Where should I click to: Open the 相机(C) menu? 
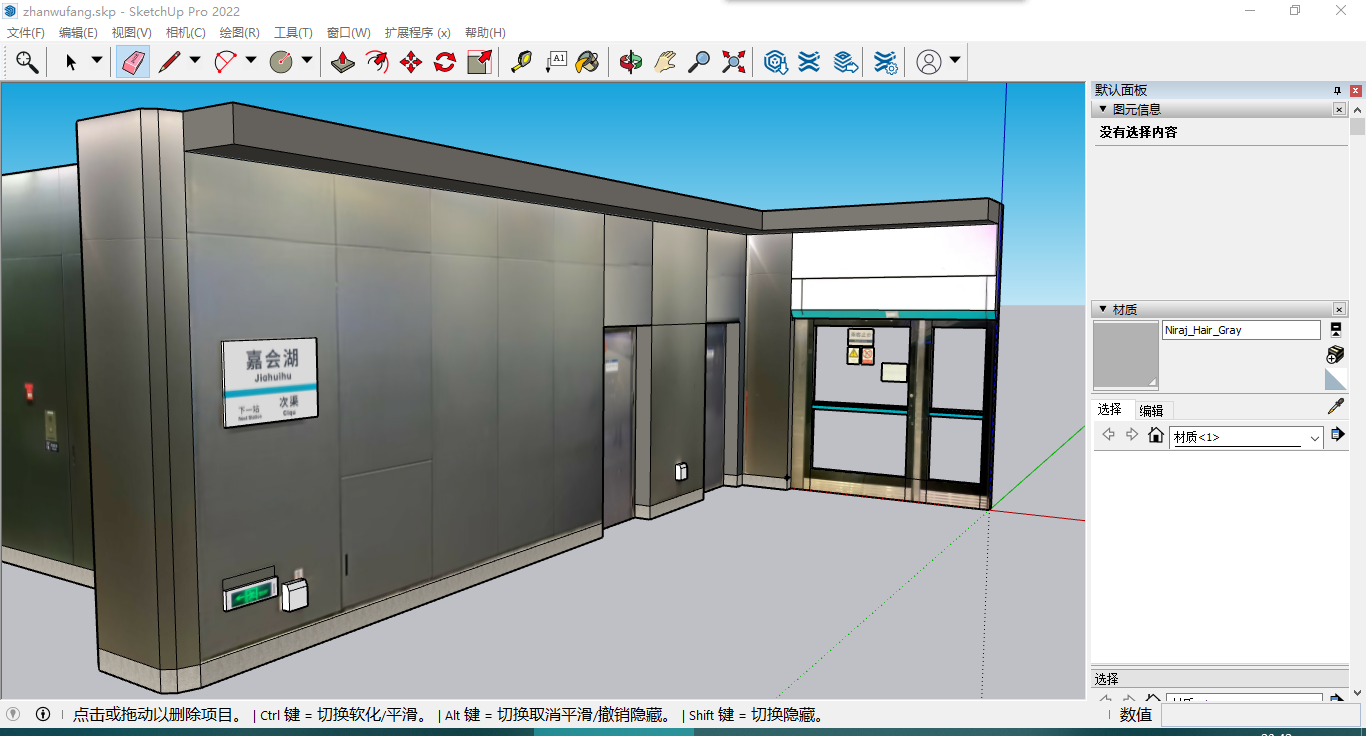click(x=186, y=32)
